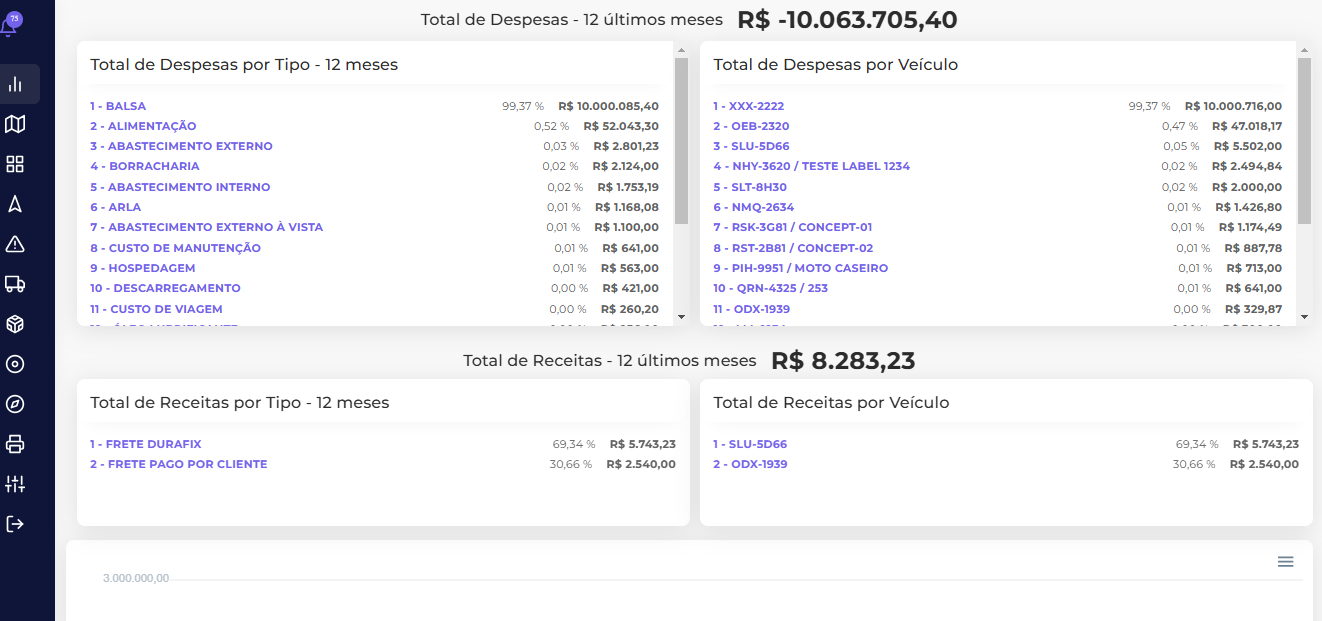The width and height of the screenshot is (1322, 621).
Task: Select ALIMENTAÇÃO expense type
Action: [x=143, y=126]
